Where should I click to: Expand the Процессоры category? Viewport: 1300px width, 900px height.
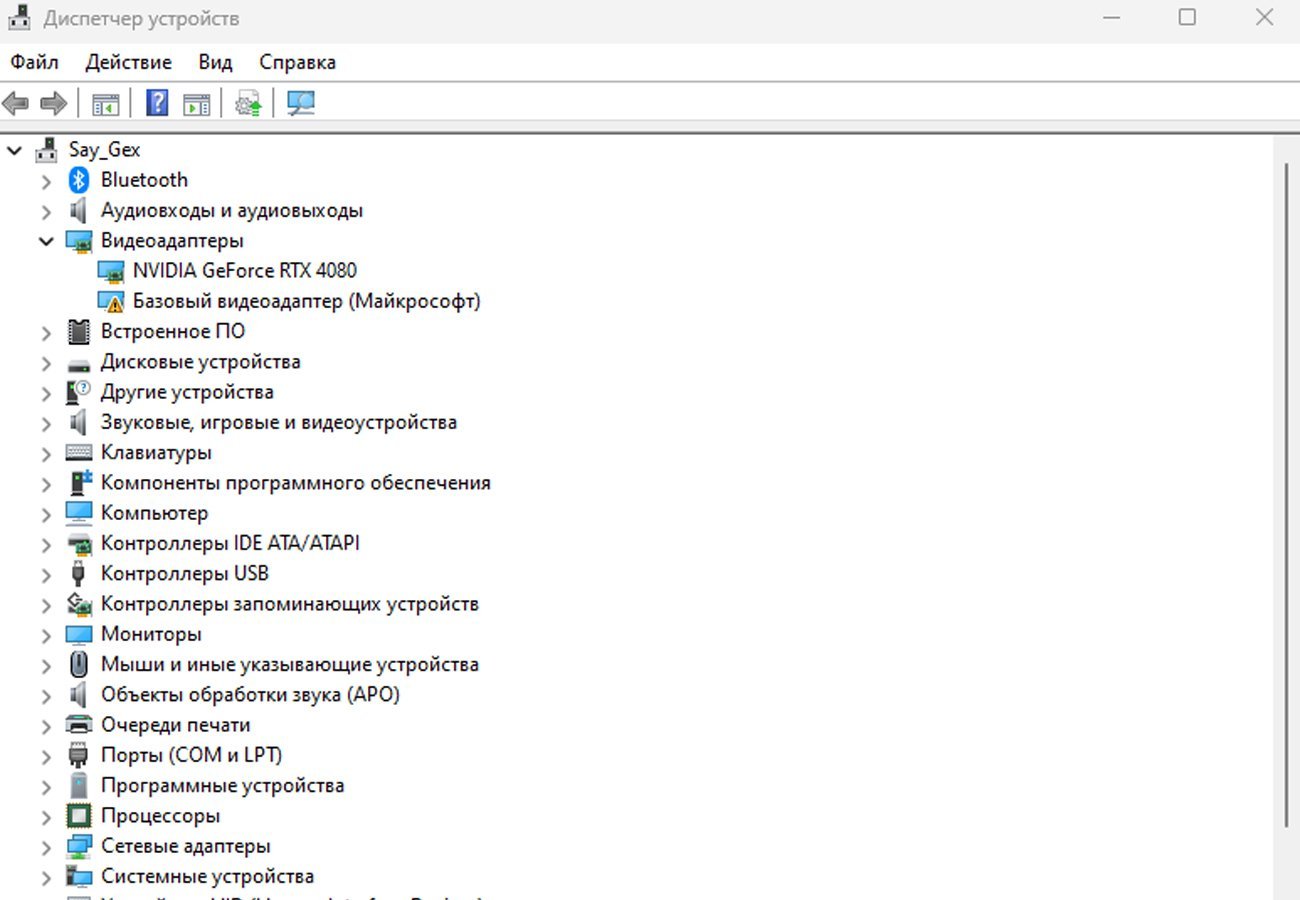click(46, 817)
